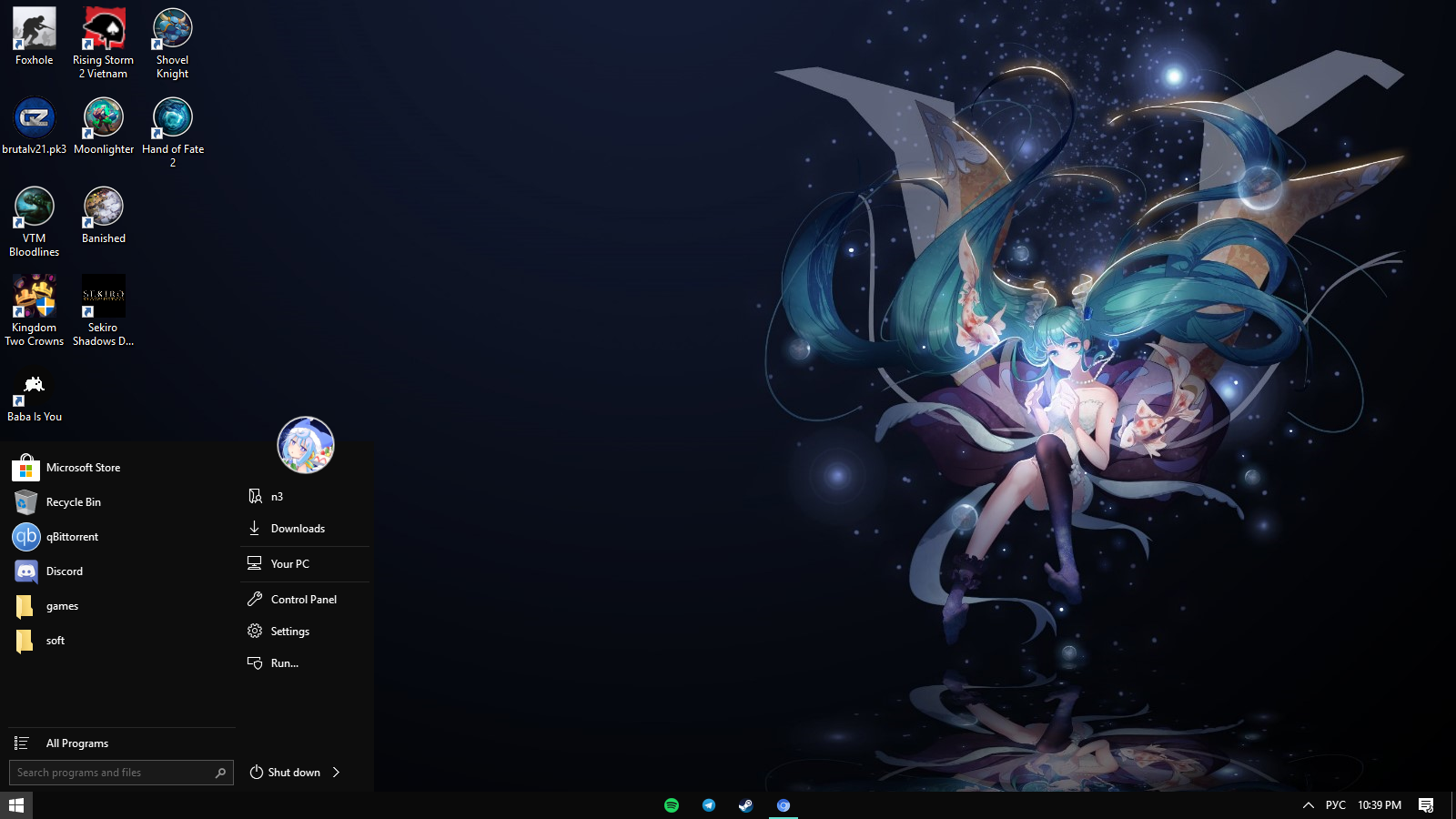Show hidden system tray icons
Image resolution: width=1456 pixels, height=819 pixels.
point(1309,805)
